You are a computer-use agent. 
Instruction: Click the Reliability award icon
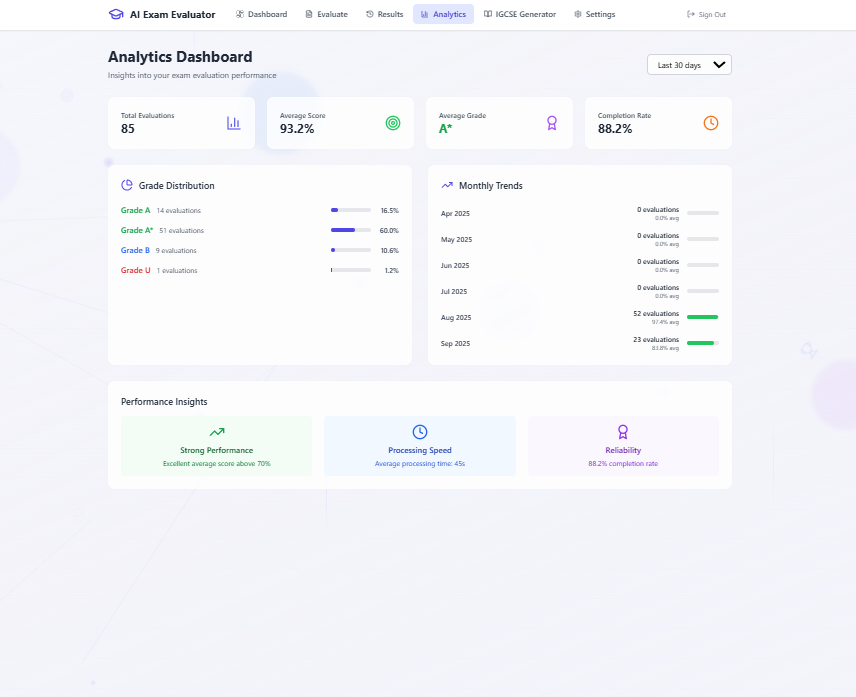click(x=622, y=430)
